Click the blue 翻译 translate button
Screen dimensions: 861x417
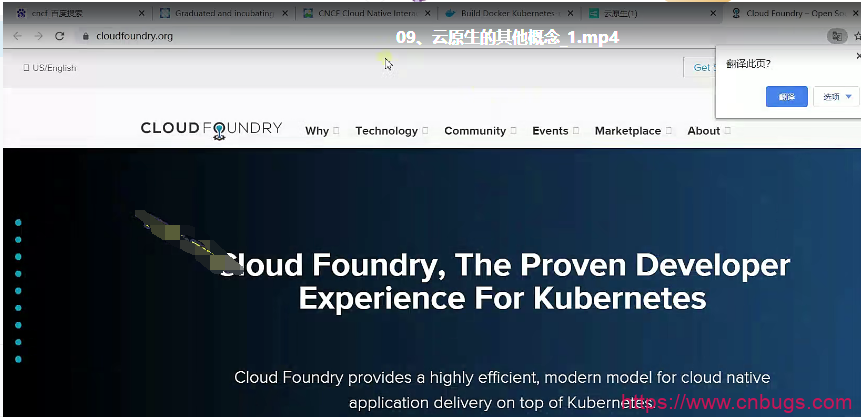click(x=786, y=96)
